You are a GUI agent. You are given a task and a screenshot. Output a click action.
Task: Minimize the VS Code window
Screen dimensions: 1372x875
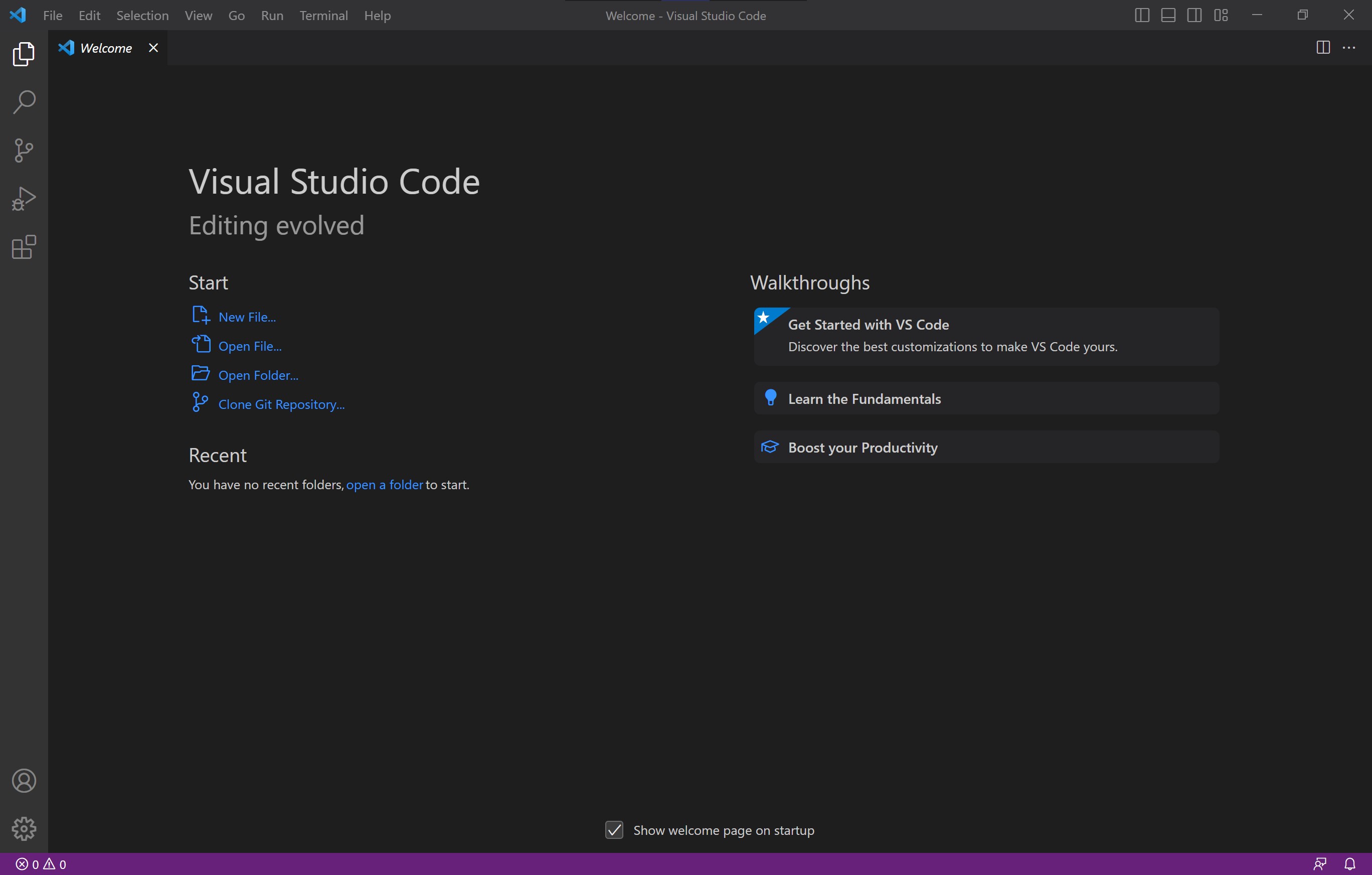[1257, 16]
